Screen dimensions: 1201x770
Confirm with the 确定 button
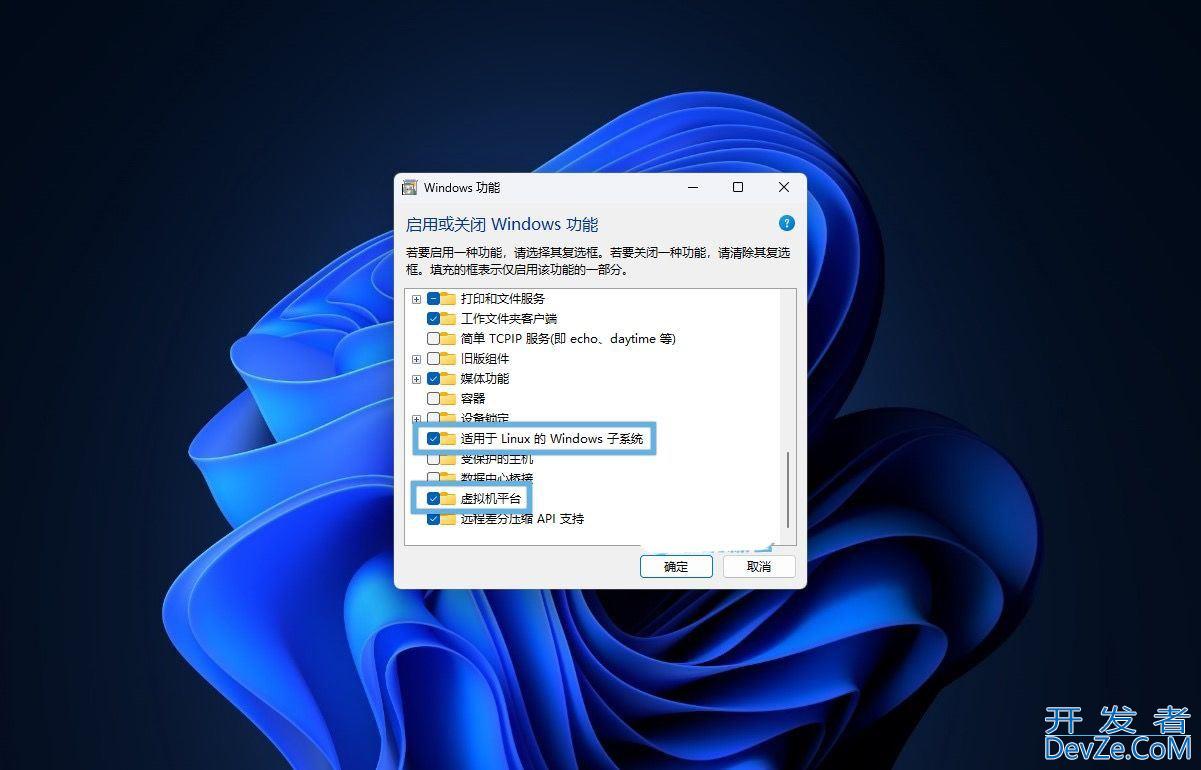[676, 566]
